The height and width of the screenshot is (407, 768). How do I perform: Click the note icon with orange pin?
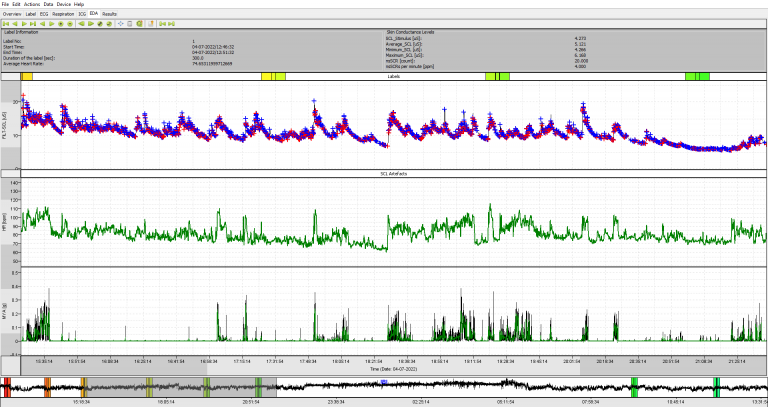[x=151, y=24]
